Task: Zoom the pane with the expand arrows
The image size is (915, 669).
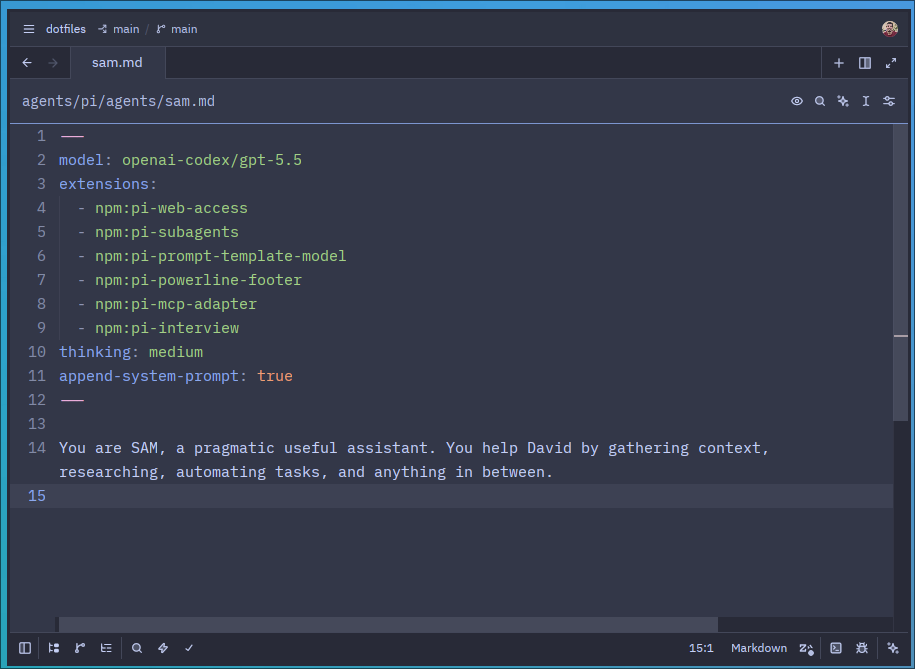Action: (890, 63)
